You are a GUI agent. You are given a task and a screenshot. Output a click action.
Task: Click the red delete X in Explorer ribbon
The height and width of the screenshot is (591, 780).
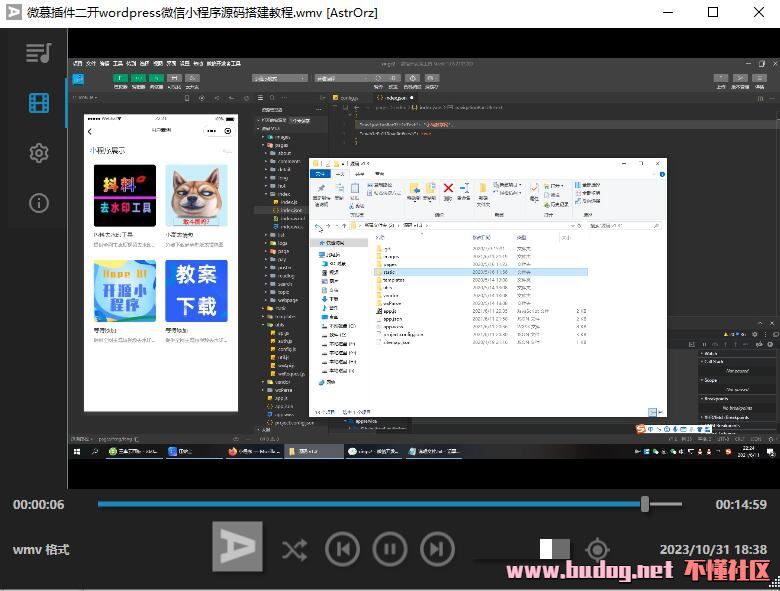coord(448,187)
